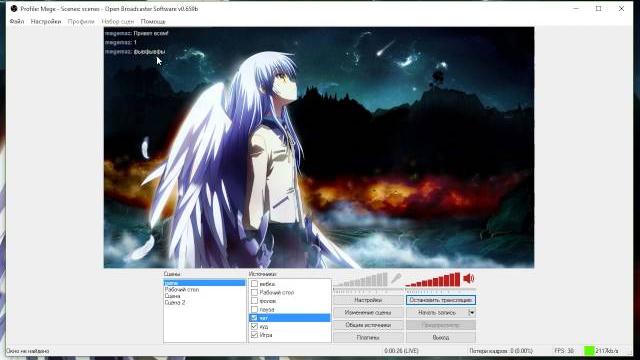Toggle the вебка source checkbox

click(254, 284)
